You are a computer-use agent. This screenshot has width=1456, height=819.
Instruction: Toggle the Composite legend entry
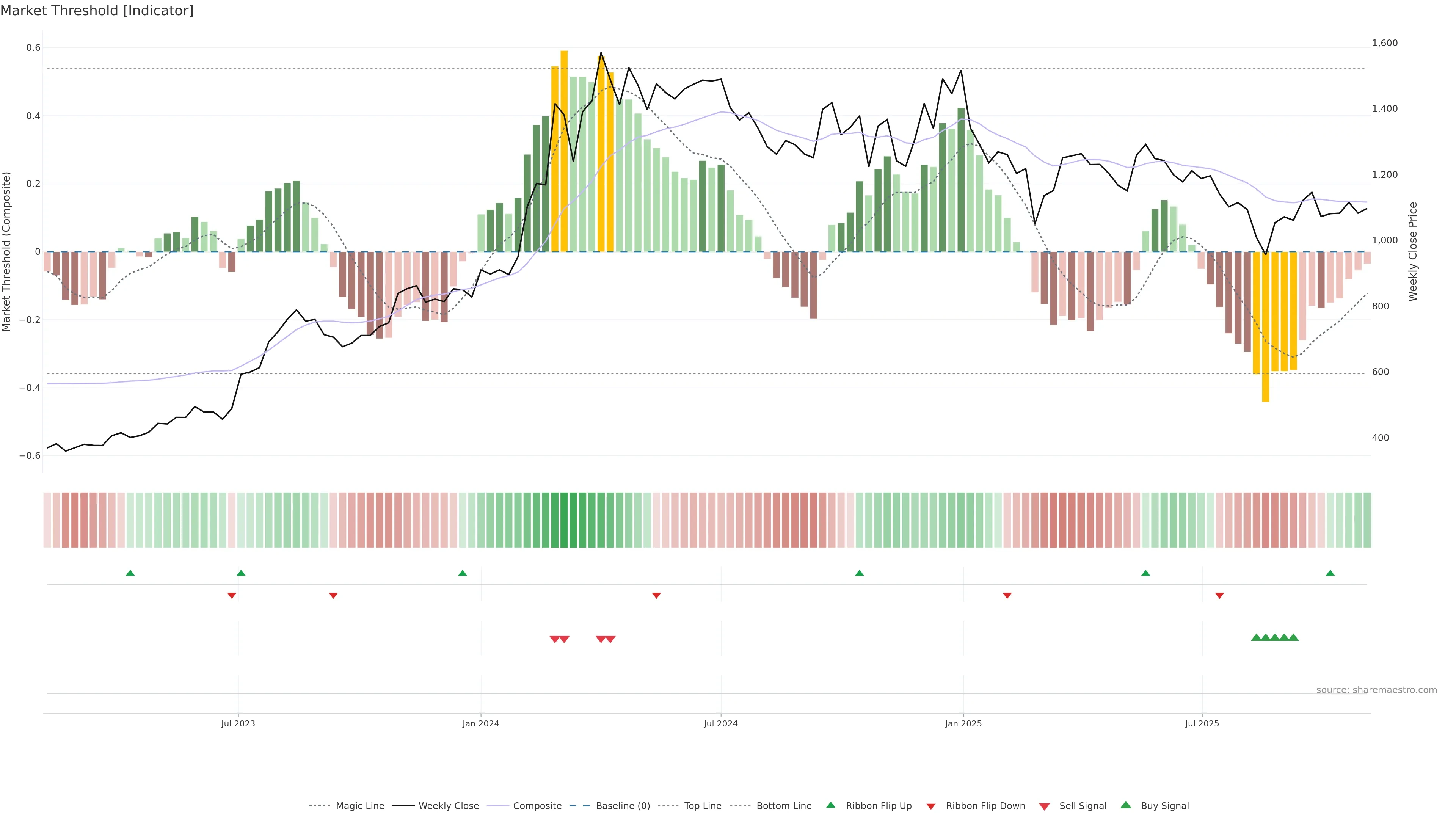[537, 806]
